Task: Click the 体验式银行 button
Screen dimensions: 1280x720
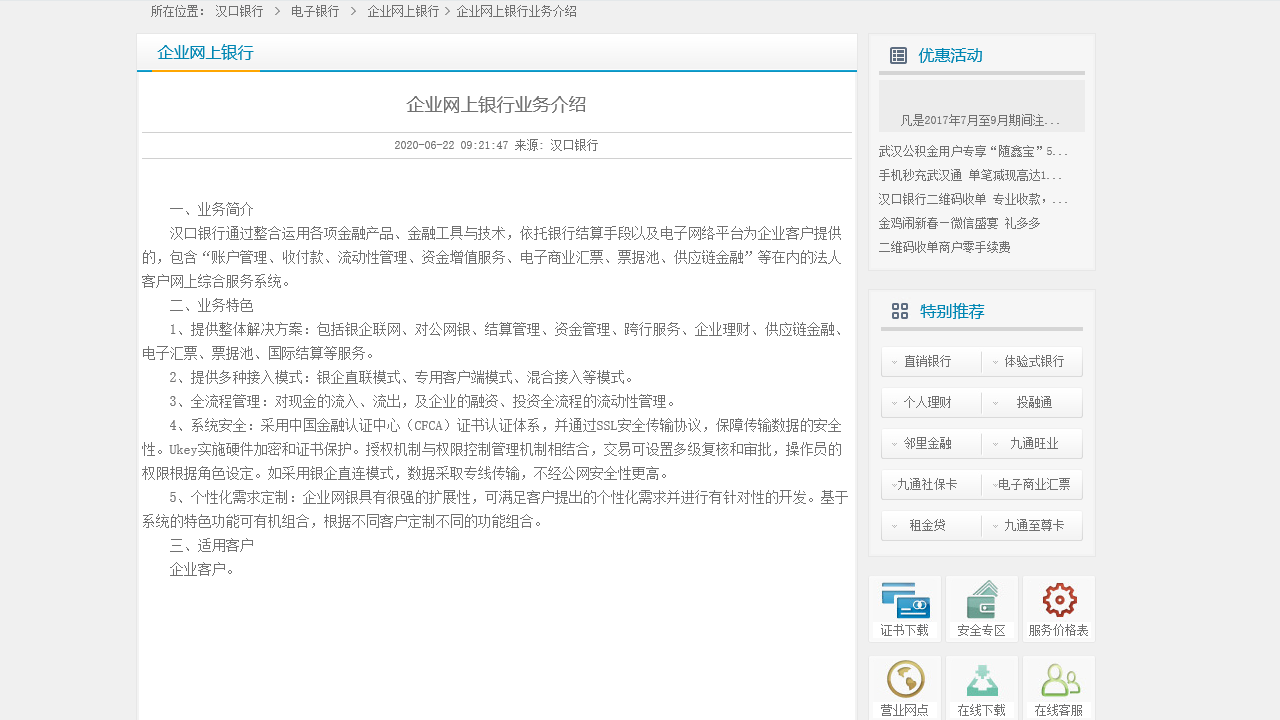Action: point(1032,361)
